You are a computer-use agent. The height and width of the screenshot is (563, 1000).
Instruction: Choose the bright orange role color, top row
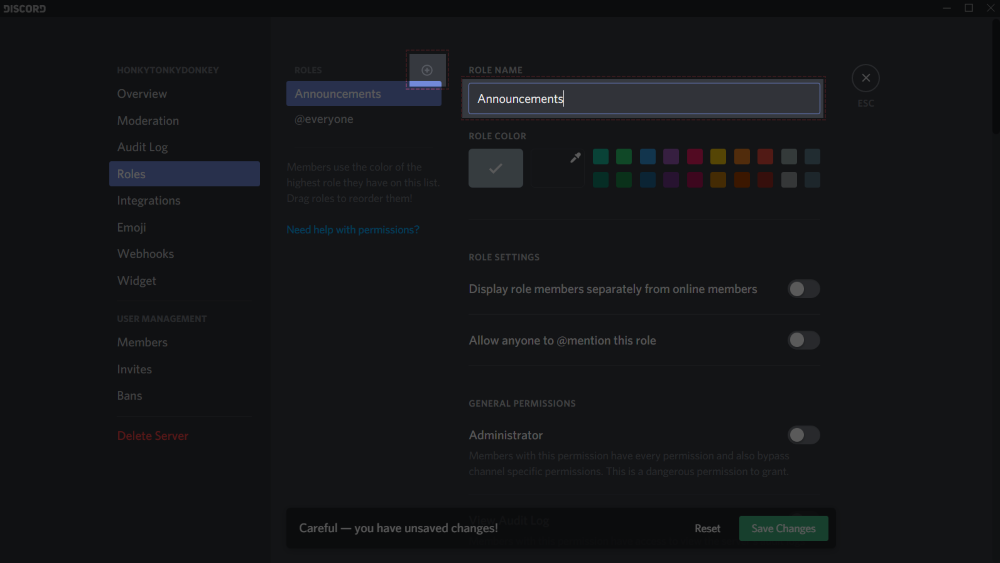click(742, 156)
